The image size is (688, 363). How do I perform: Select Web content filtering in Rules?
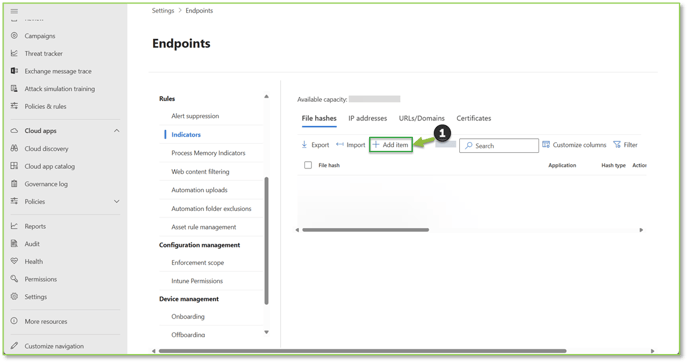200,172
